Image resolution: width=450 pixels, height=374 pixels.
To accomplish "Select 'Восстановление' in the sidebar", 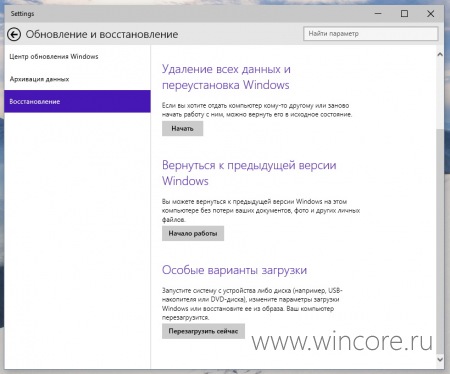I will 77,101.
